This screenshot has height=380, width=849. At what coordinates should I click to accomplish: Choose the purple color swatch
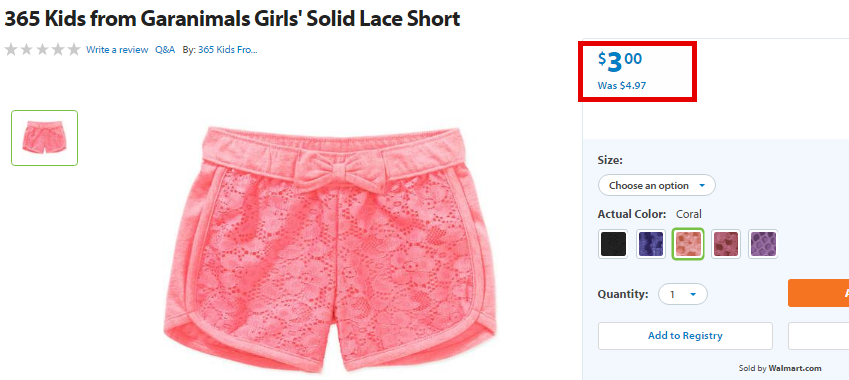[763, 244]
